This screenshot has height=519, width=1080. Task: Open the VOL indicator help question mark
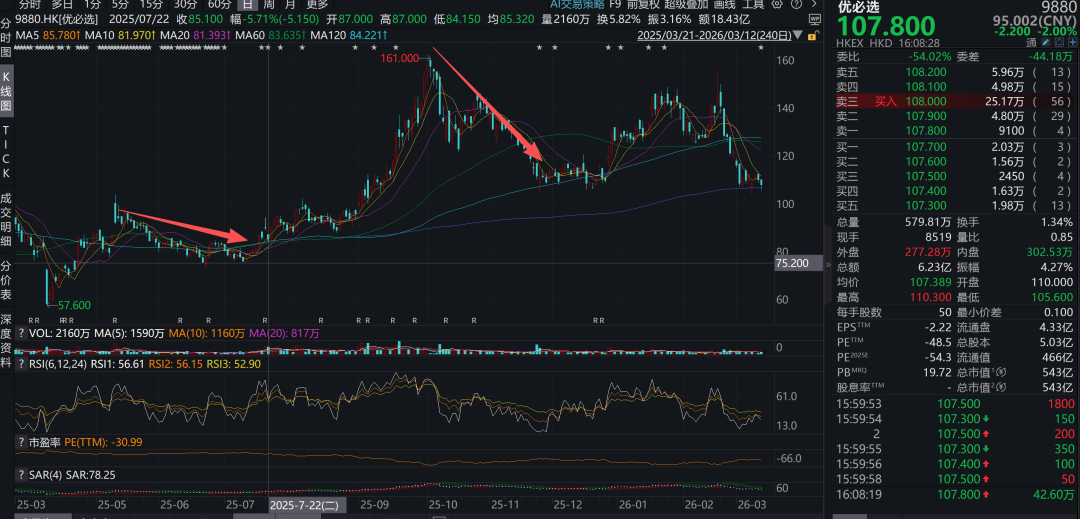click(x=21, y=332)
